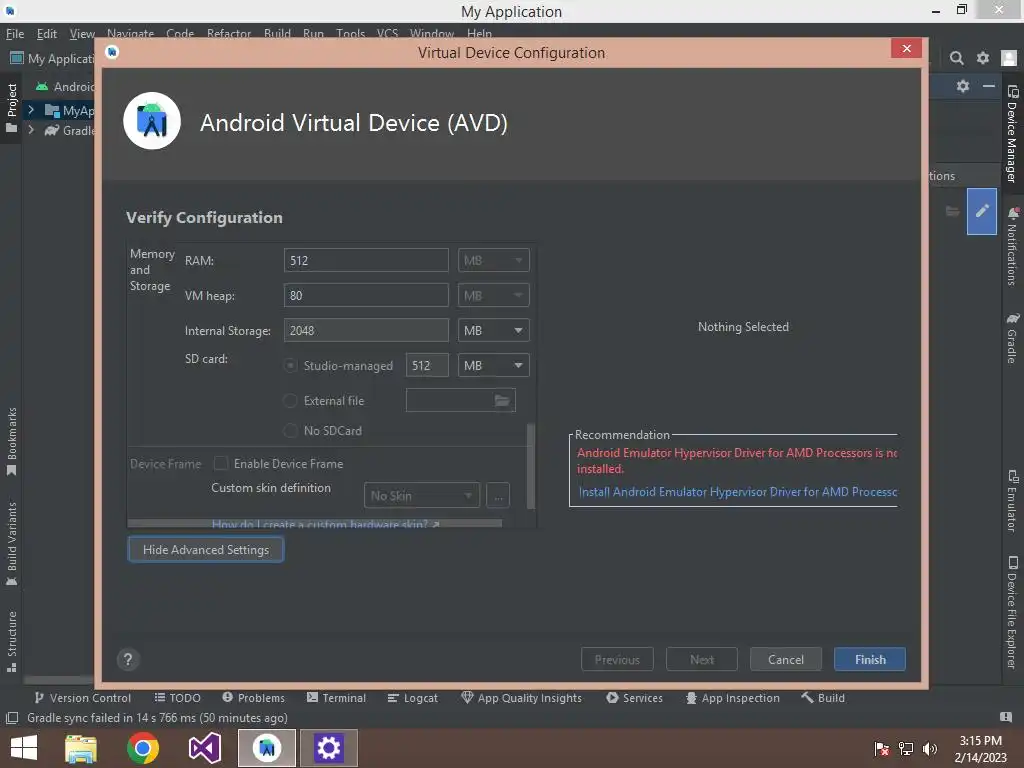
Task: Open Internal Storage unit dropdown
Action: 494,330
